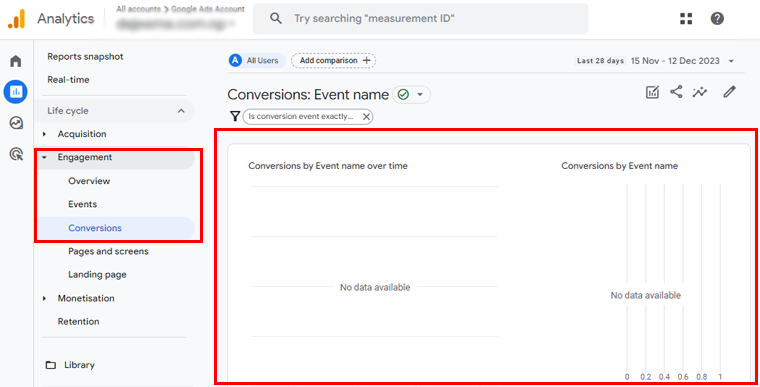This screenshot has width=760, height=387.
Task: Open the Explore icon in left rail
Action: coord(16,123)
